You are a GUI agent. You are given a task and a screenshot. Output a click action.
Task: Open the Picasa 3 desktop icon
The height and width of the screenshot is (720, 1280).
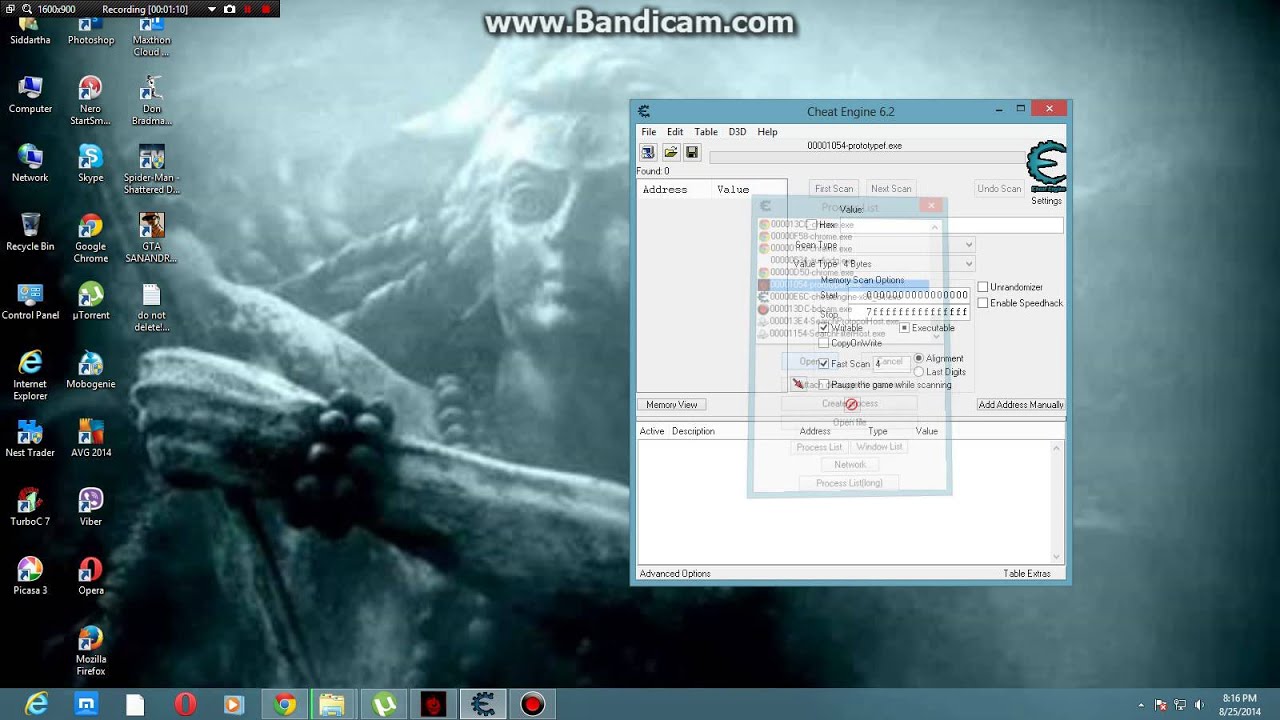coord(30,576)
